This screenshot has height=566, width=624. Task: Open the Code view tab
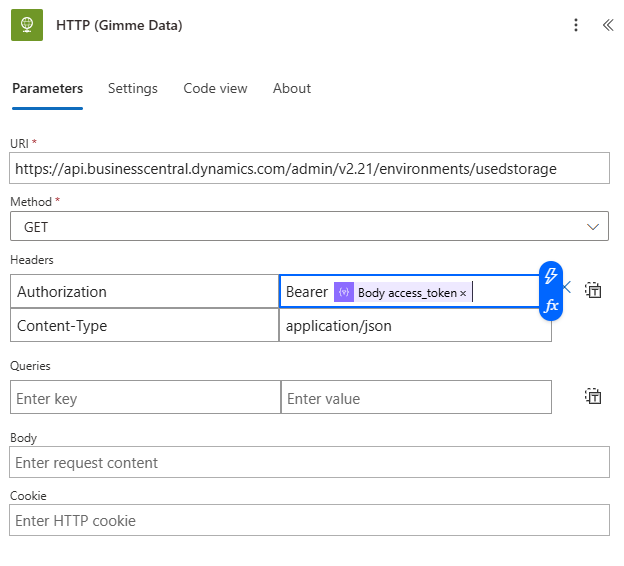tap(215, 88)
